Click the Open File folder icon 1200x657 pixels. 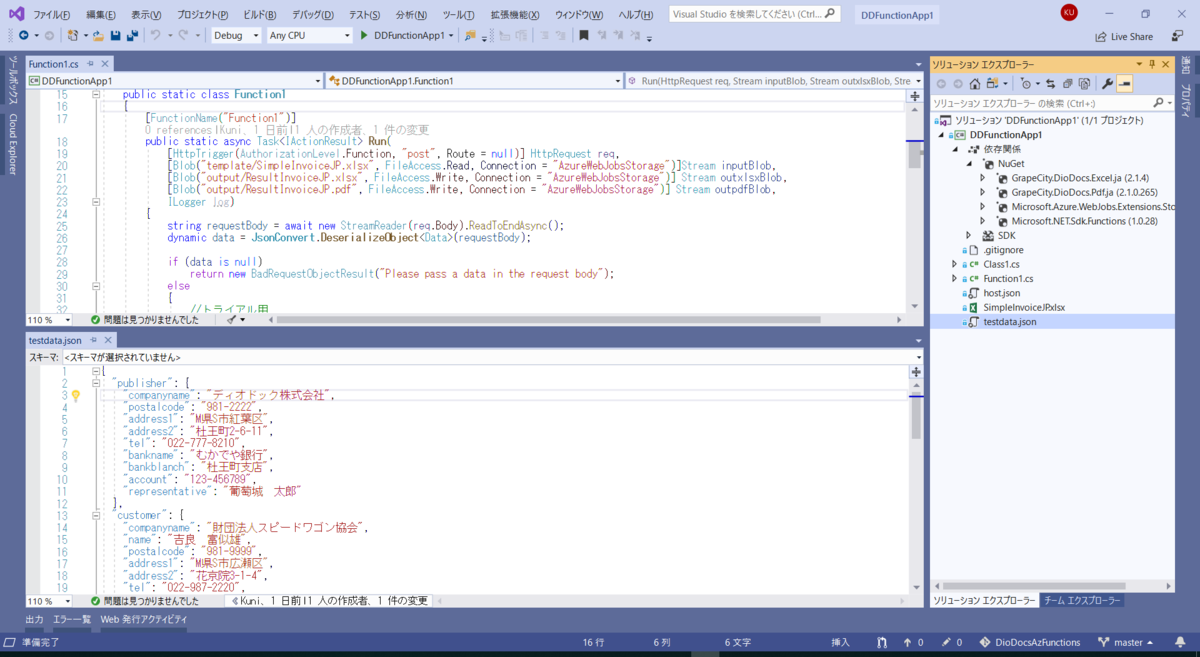point(97,35)
